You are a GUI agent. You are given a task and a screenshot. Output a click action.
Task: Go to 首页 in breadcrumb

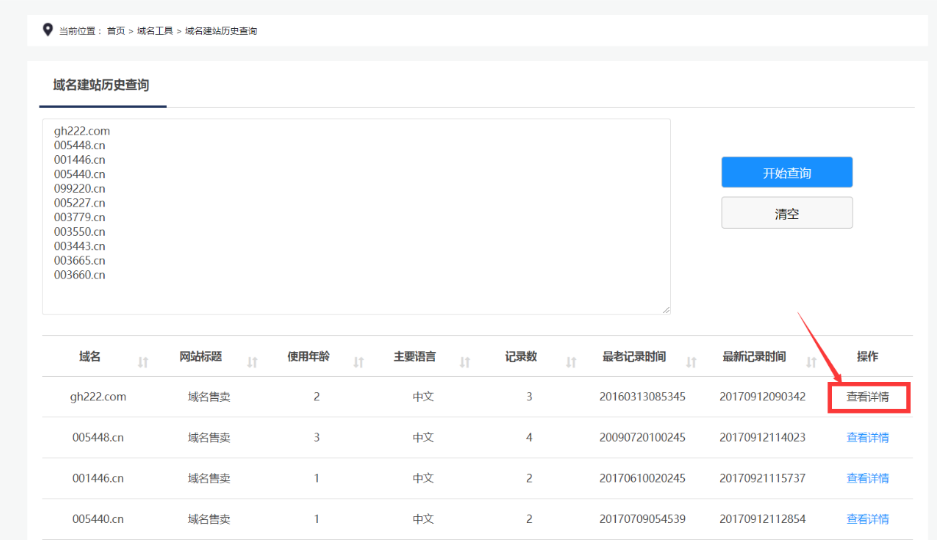pyautogui.click(x=116, y=31)
